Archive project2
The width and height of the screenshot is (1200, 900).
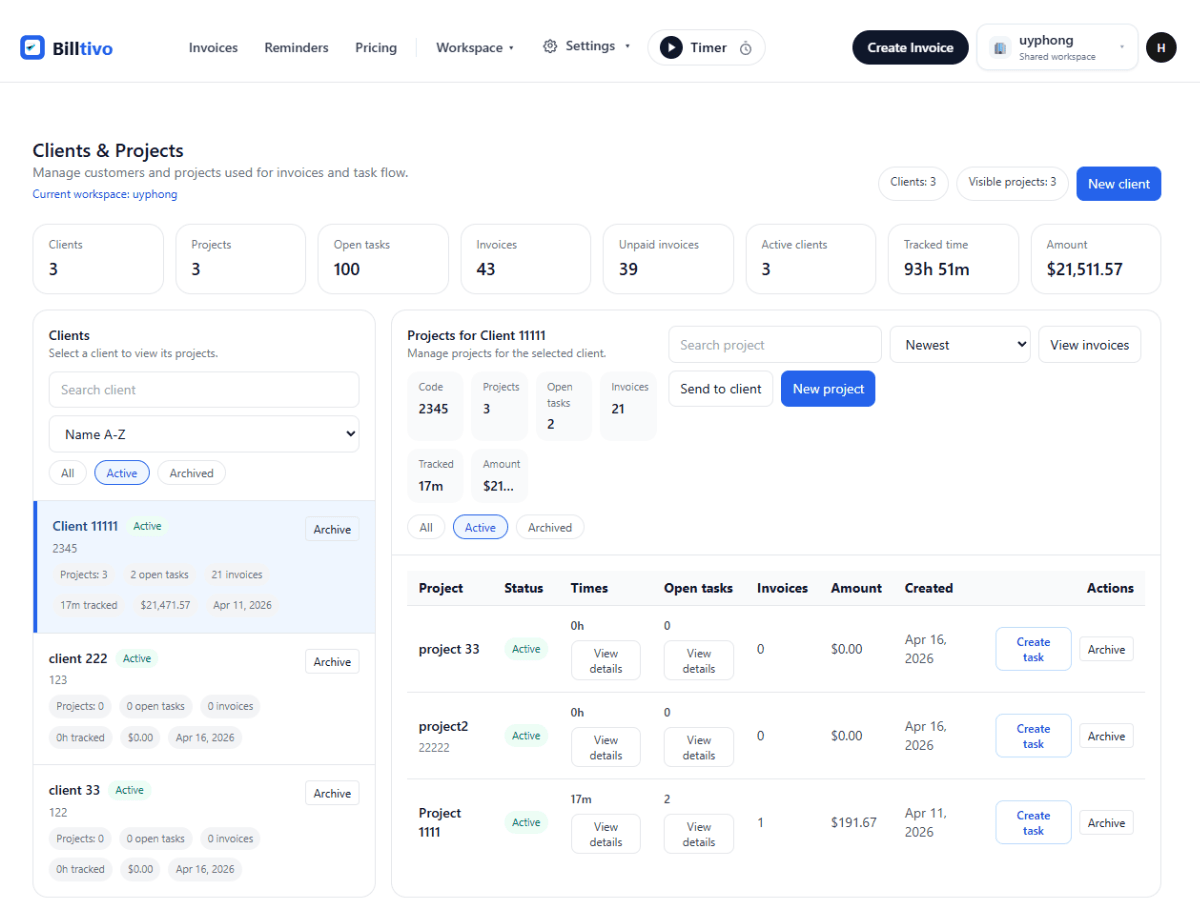pyautogui.click(x=1106, y=736)
